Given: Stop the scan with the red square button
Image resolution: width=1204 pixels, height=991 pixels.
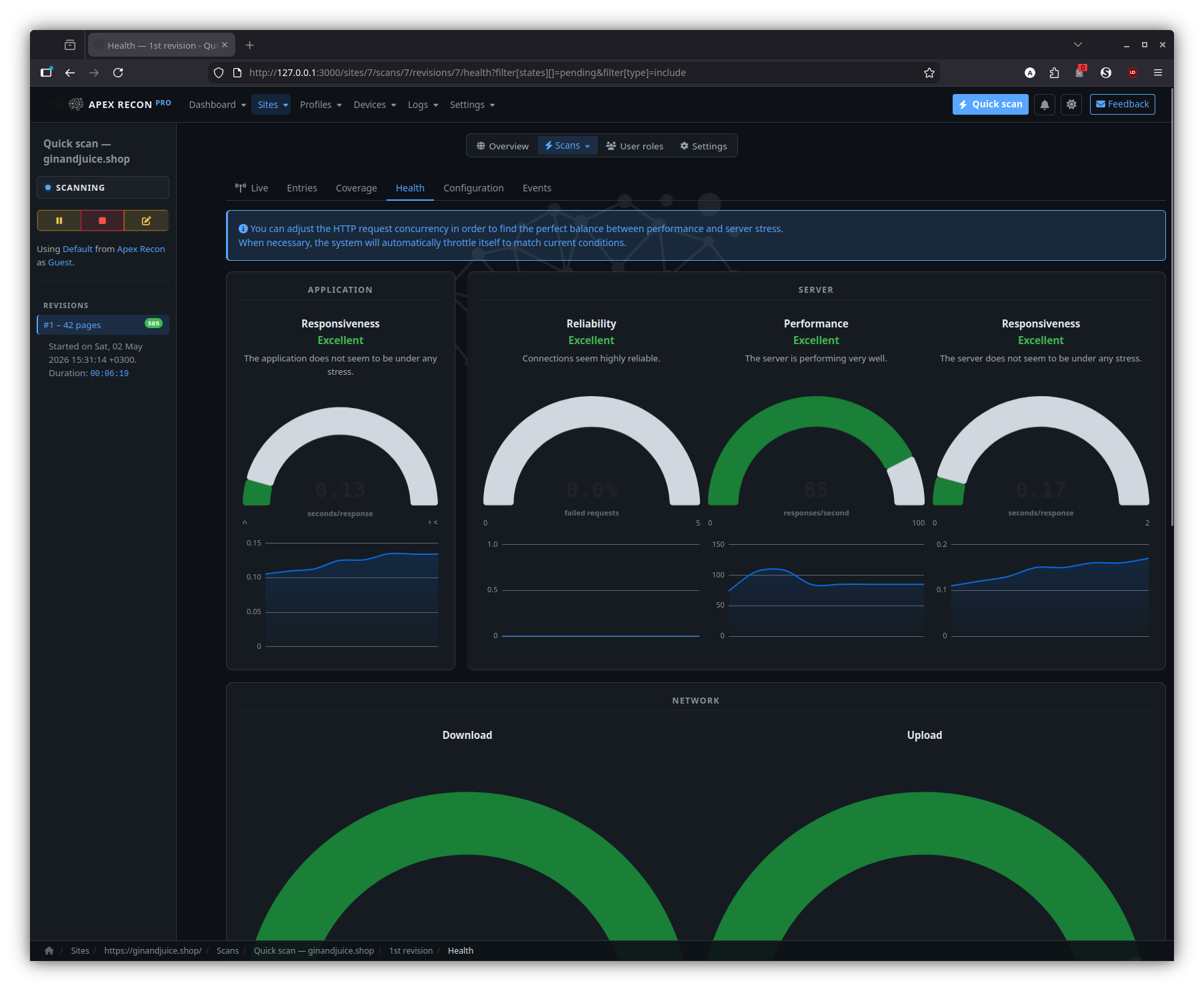Looking at the screenshot, I should pyautogui.click(x=102, y=221).
